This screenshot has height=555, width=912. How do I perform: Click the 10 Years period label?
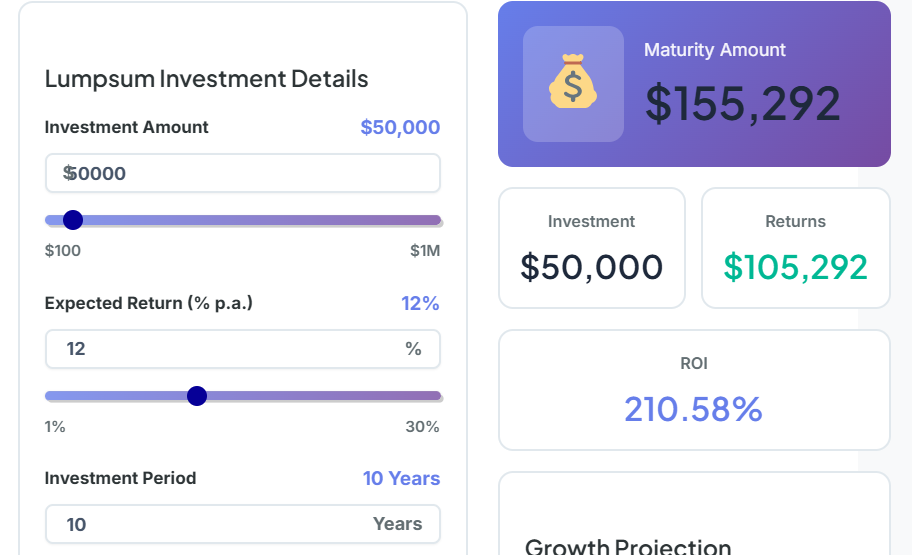401,478
